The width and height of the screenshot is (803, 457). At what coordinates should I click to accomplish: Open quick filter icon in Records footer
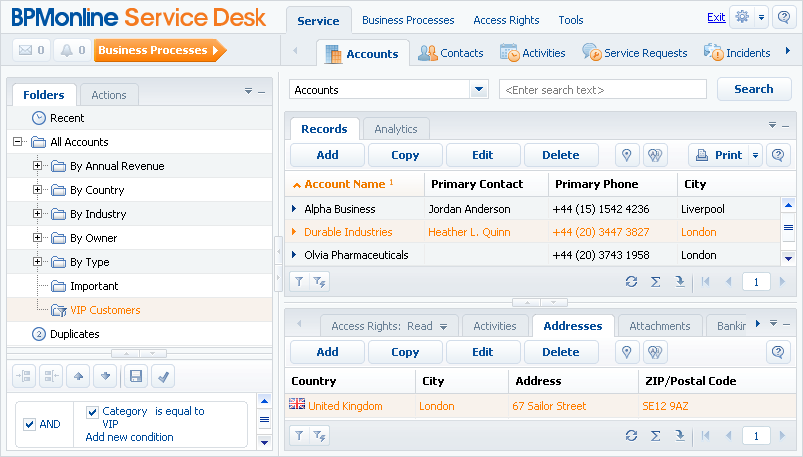click(x=320, y=281)
